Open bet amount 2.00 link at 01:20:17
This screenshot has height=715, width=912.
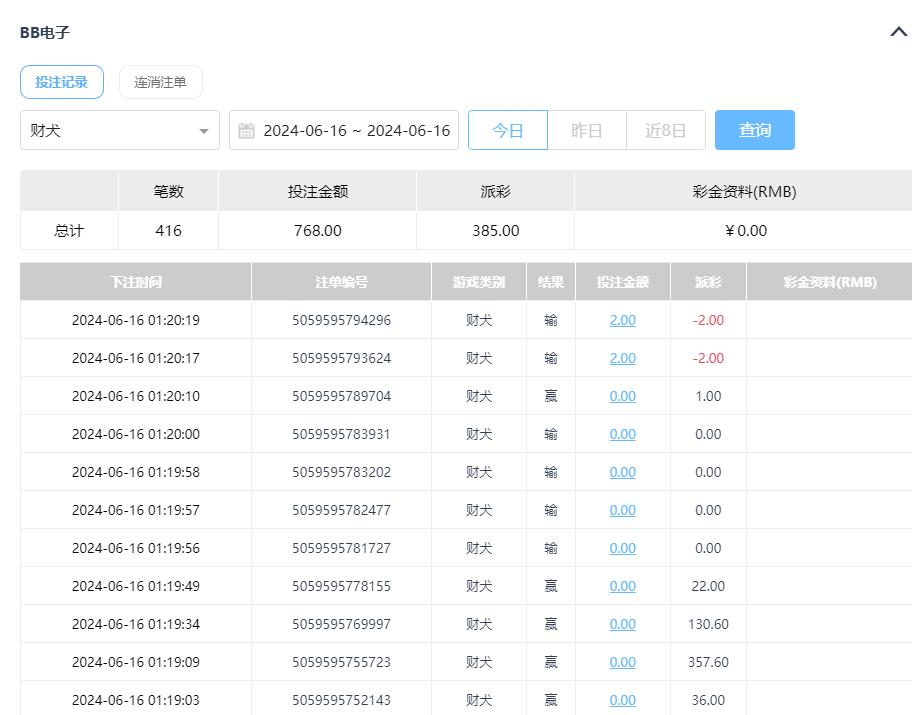point(622,358)
